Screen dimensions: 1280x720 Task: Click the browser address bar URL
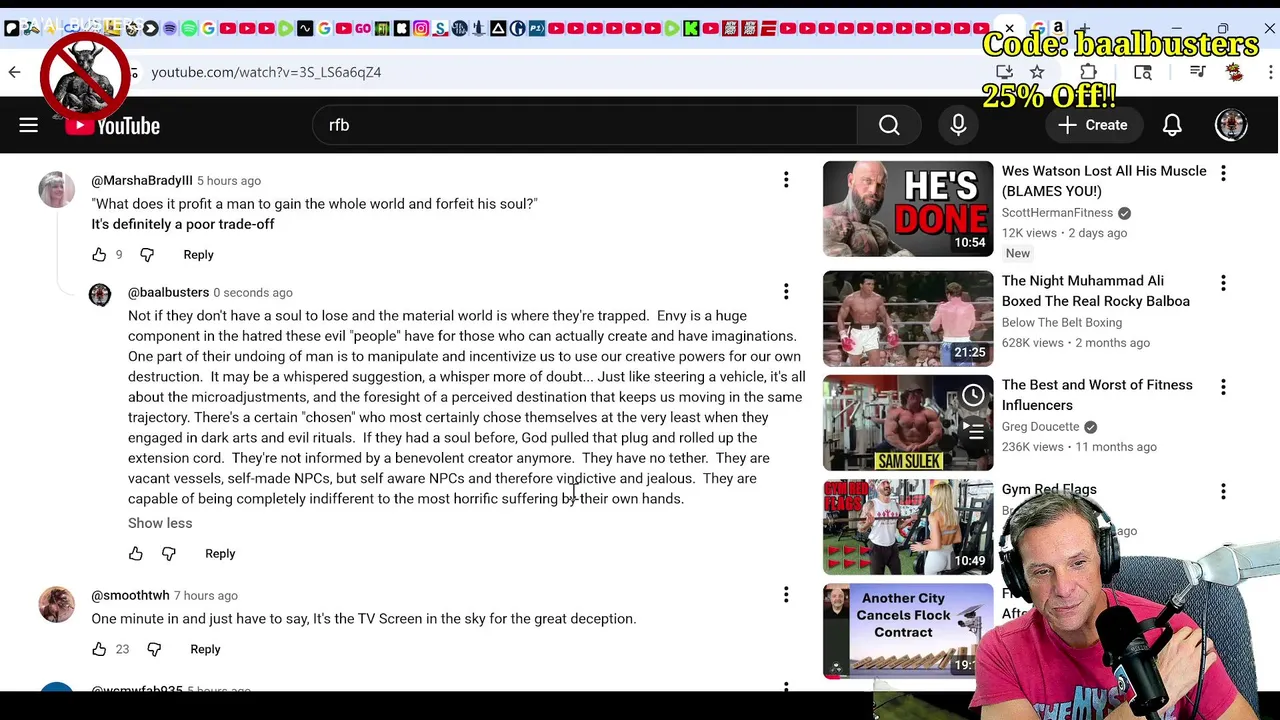[266, 72]
